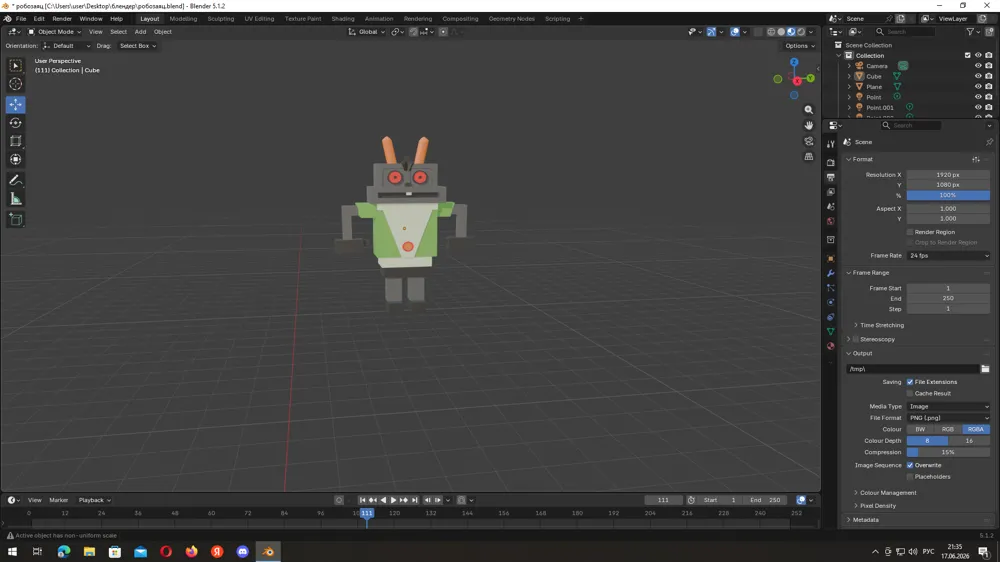Browse output folder with the folder icon
The height and width of the screenshot is (562, 1000).
pyautogui.click(x=985, y=369)
